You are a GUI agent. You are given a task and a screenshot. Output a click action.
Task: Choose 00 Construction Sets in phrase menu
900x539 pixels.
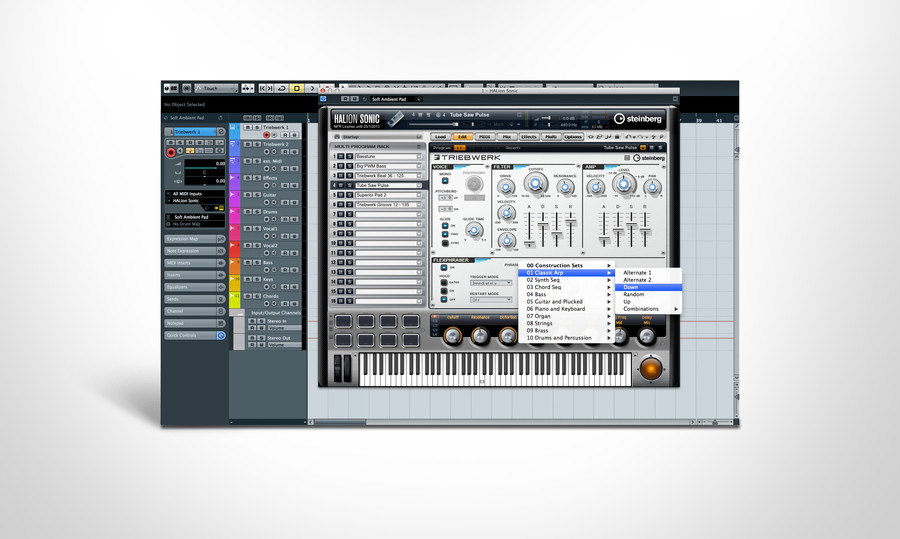click(x=567, y=265)
